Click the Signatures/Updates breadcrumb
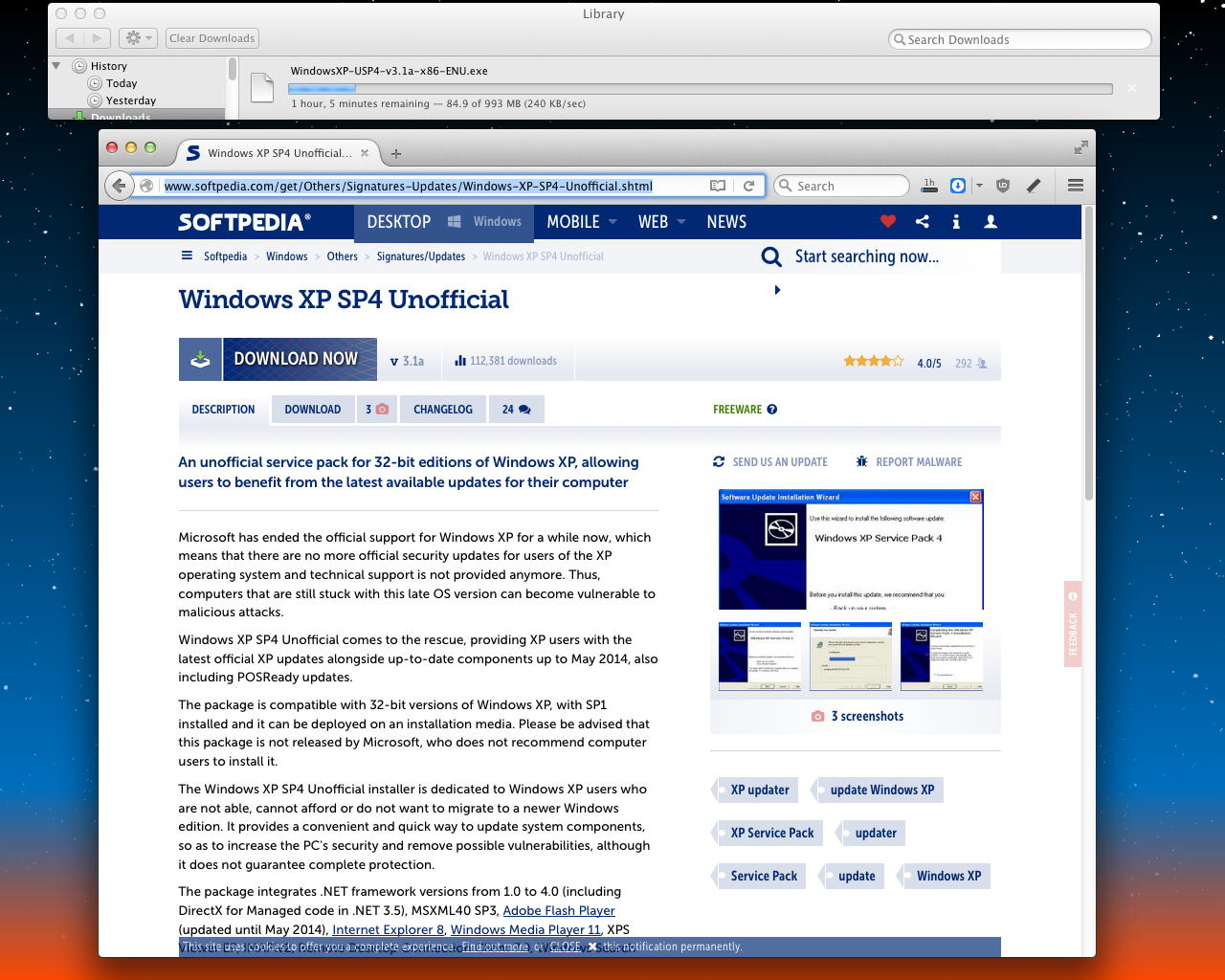Viewport: 1225px width, 980px height. click(x=421, y=256)
